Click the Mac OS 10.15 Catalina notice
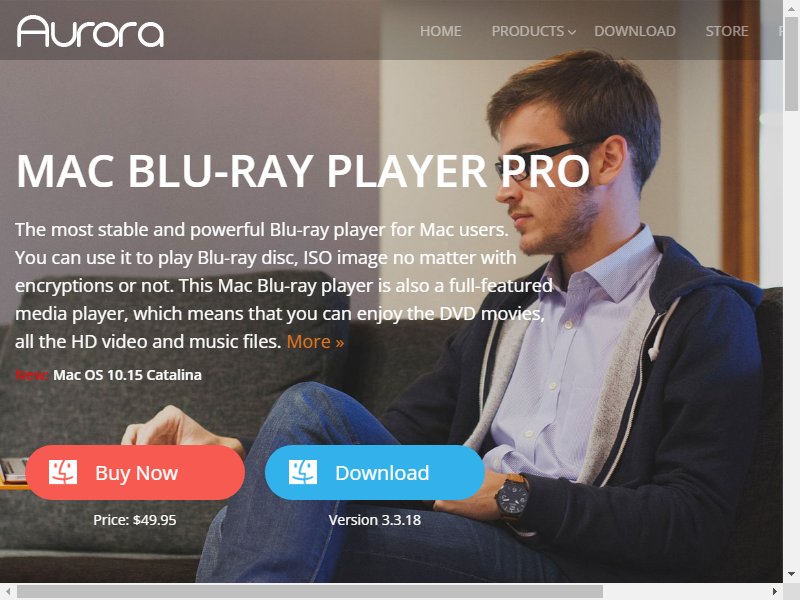 click(x=127, y=375)
